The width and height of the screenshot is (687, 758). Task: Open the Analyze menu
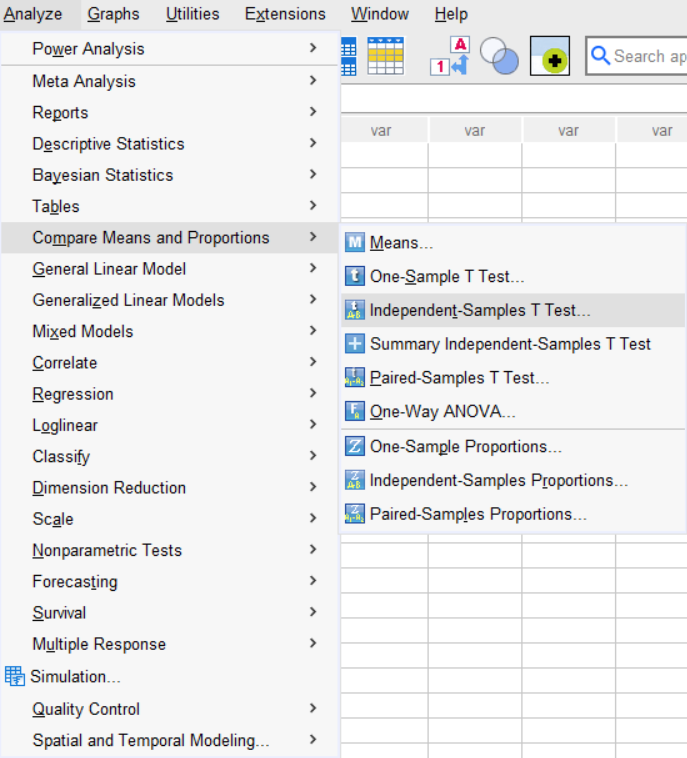33,14
